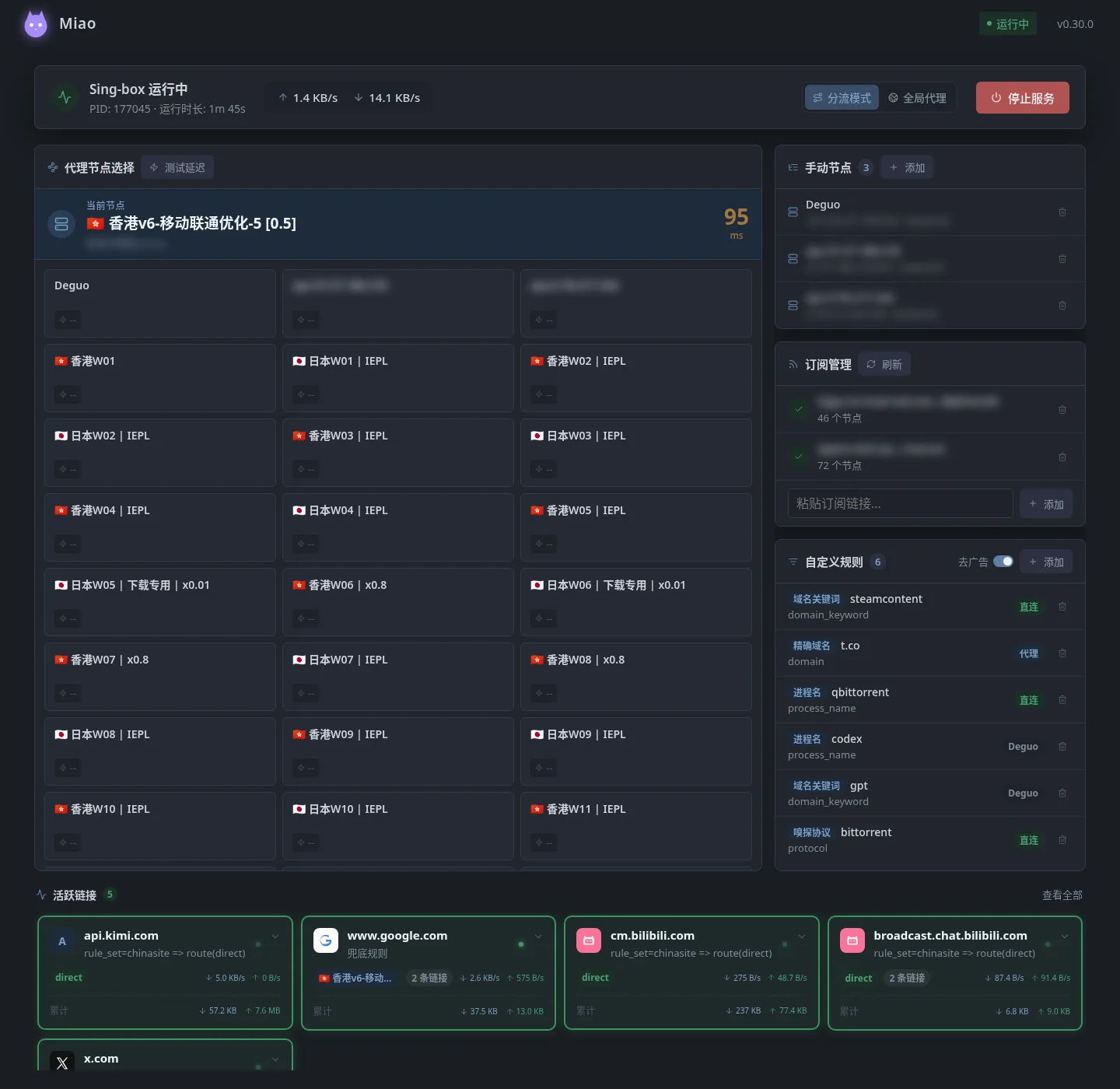Click the 直连 badge on bittorrent rule
The image size is (1120, 1089).
click(x=1029, y=840)
